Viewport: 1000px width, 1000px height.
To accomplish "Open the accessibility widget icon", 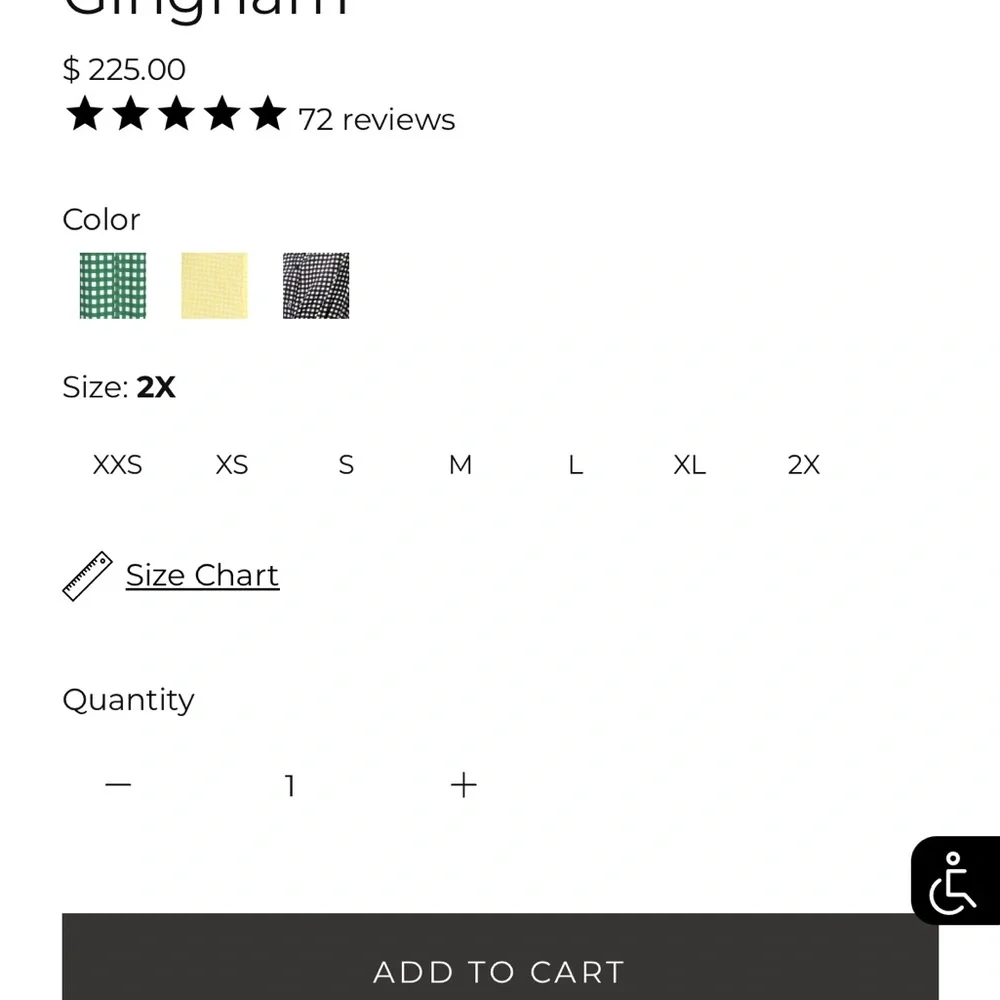I will [953, 881].
